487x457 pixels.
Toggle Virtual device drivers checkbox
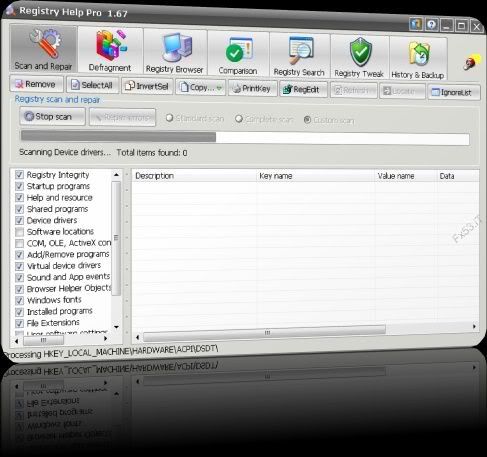(19, 266)
